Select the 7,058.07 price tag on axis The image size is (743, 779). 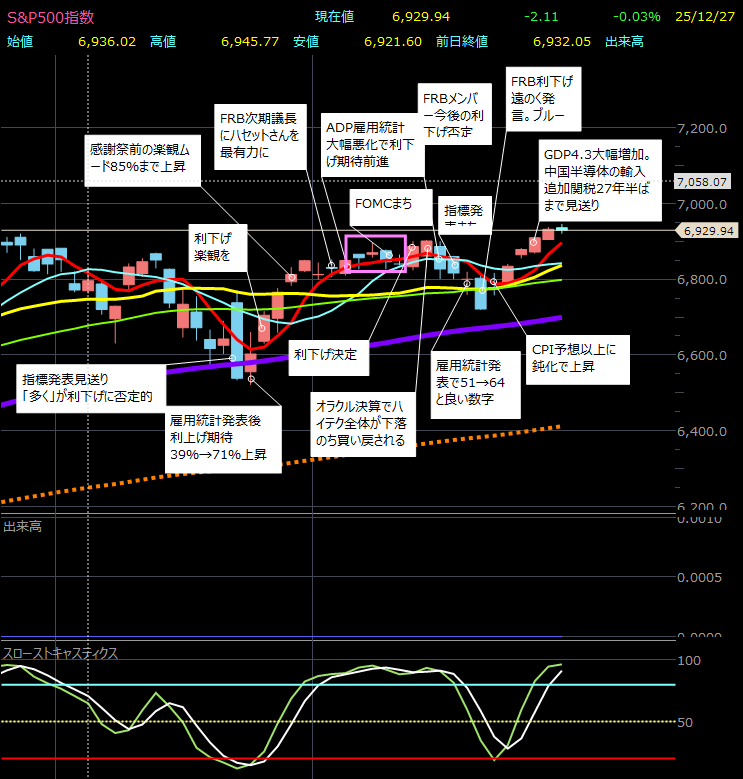tap(705, 182)
